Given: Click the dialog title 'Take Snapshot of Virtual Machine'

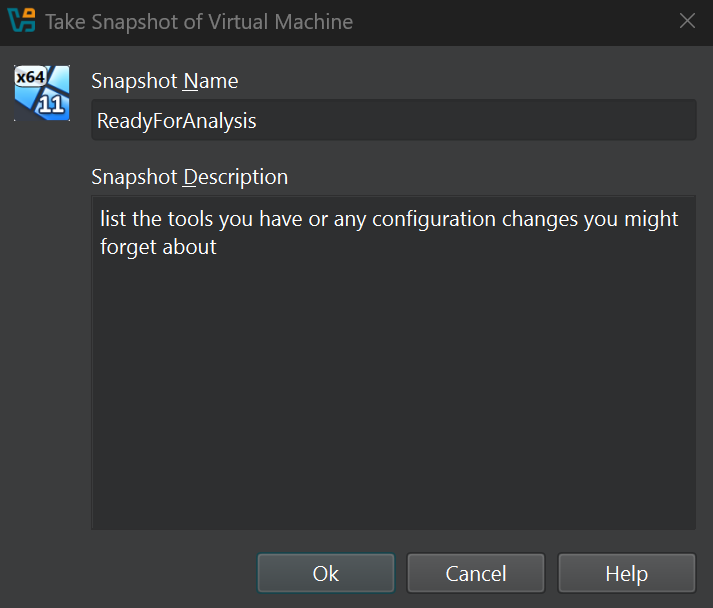Looking at the screenshot, I should tap(199, 22).
